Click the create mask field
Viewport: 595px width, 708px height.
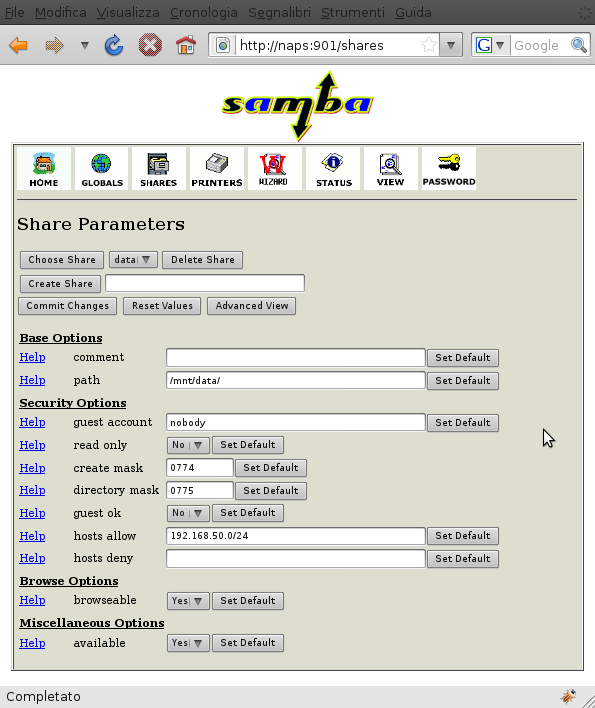(x=200, y=467)
